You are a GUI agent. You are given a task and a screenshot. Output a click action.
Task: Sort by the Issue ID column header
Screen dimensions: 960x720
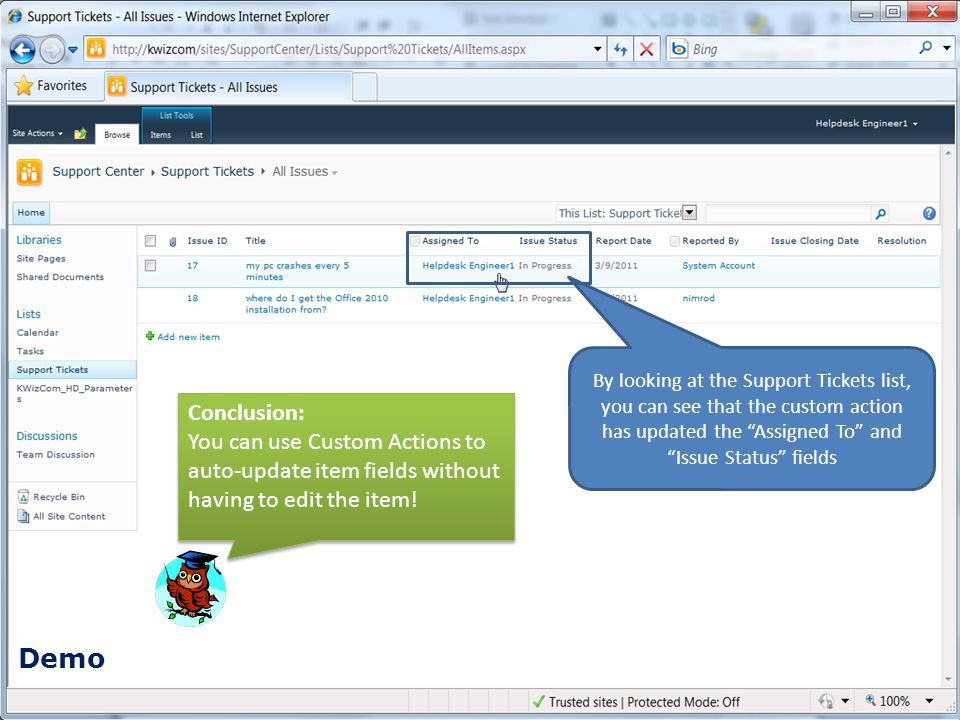tap(207, 241)
